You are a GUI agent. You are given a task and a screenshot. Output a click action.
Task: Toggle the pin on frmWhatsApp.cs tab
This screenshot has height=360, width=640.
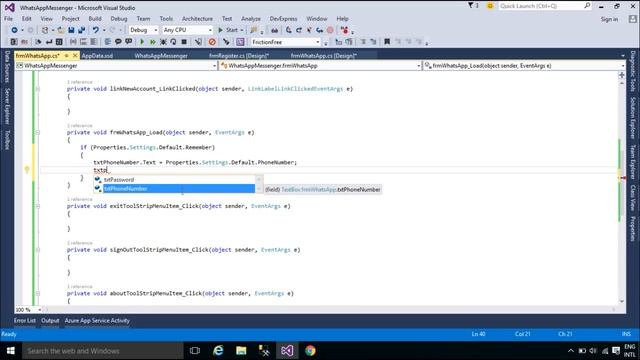pos(67,56)
